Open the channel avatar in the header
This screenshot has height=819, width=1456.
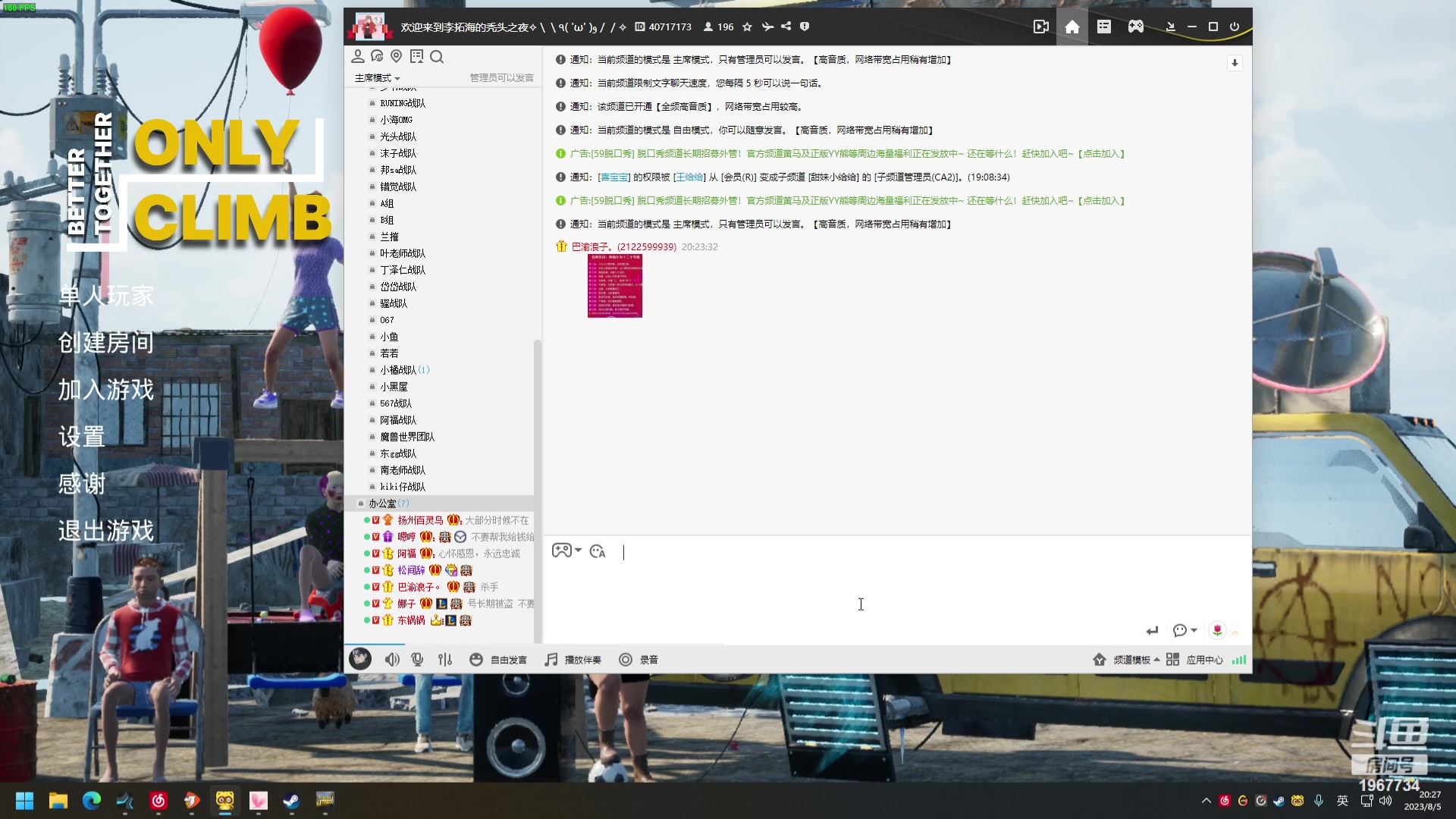[369, 27]
